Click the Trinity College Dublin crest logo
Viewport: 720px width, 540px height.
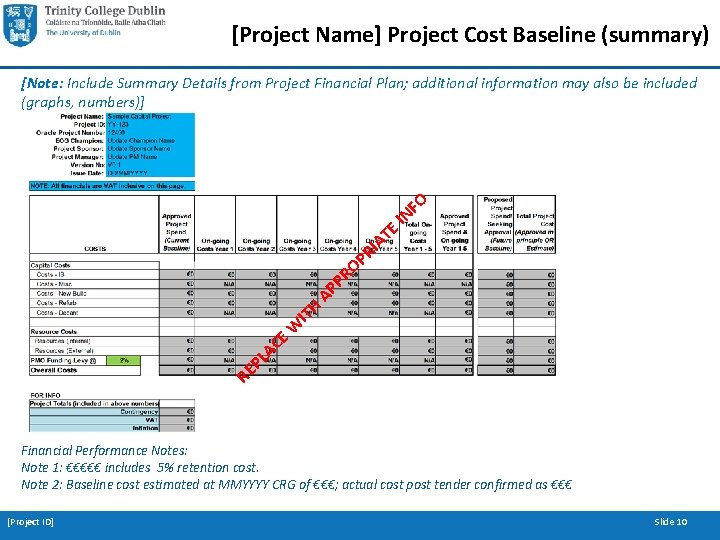19,24
